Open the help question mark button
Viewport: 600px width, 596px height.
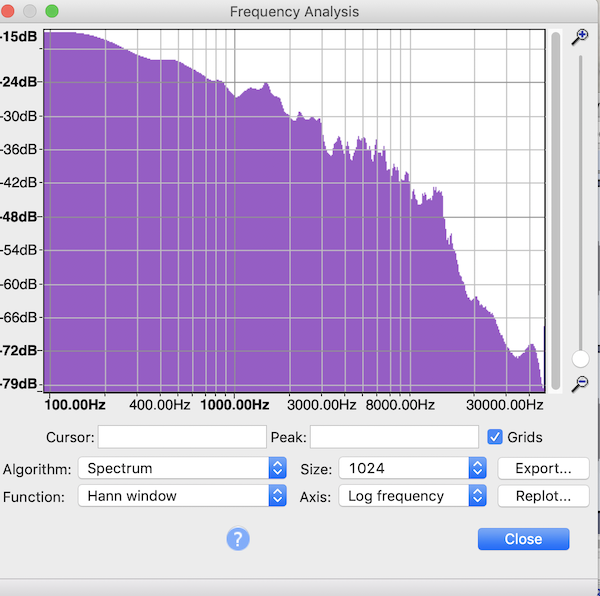[238, 539]
